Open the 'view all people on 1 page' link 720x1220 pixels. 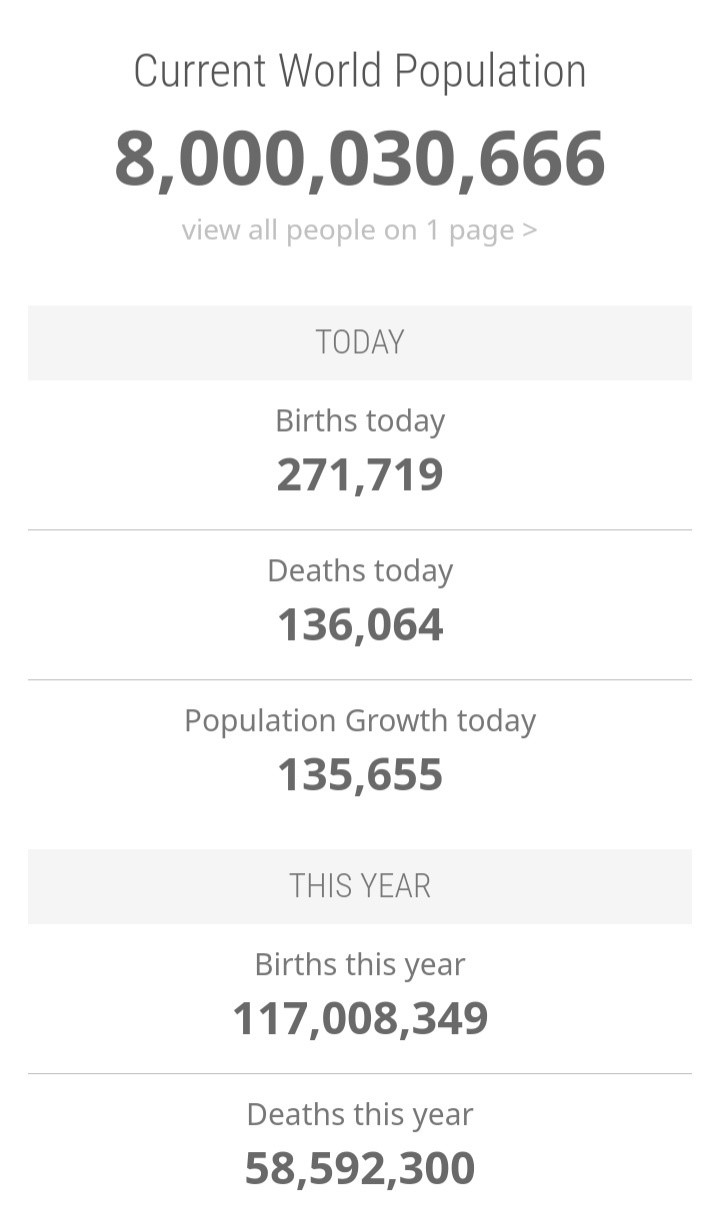click(350, 230)
